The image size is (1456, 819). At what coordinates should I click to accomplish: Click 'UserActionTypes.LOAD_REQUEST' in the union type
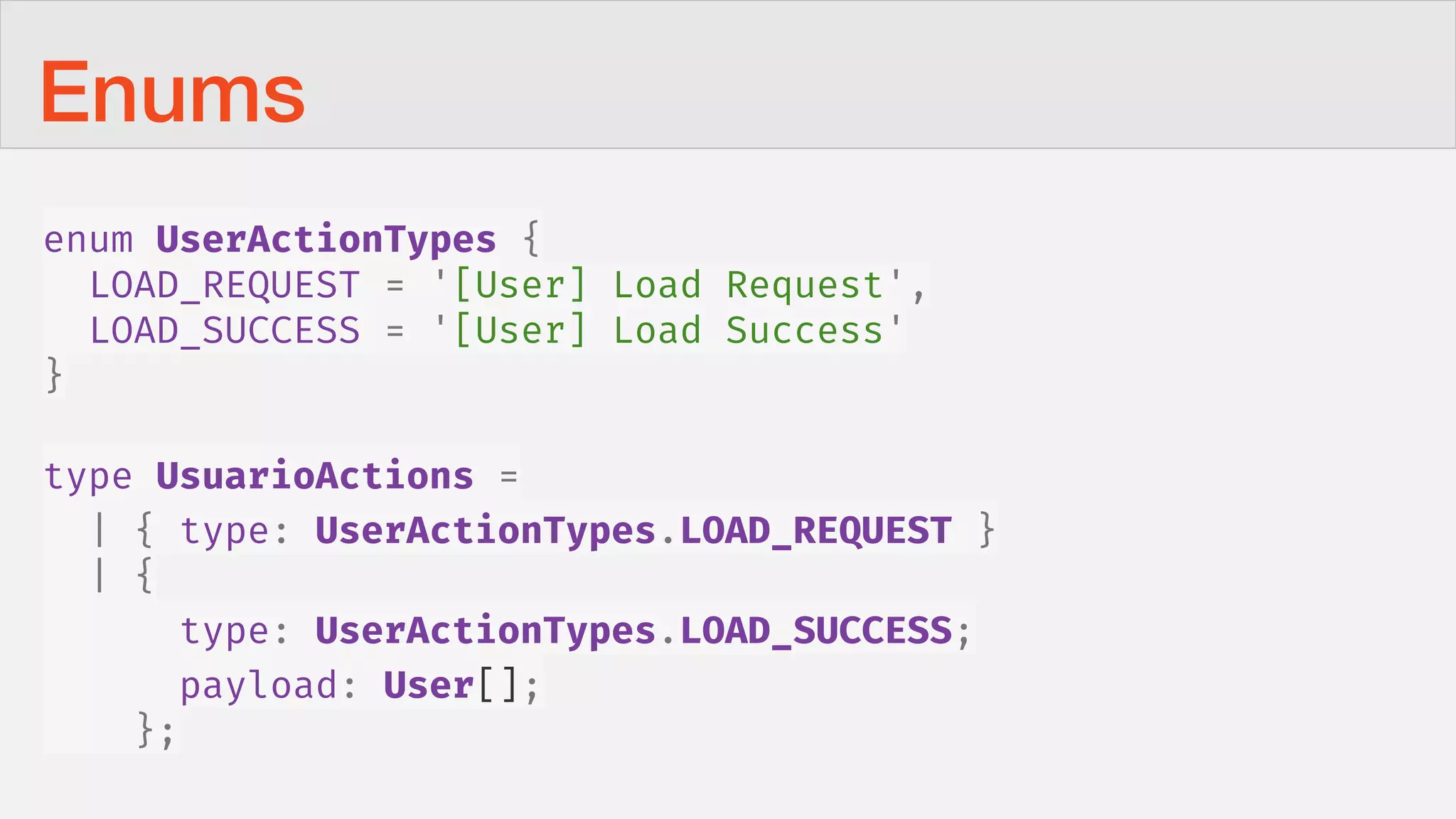pyautogui.click(x=633, y=531)
